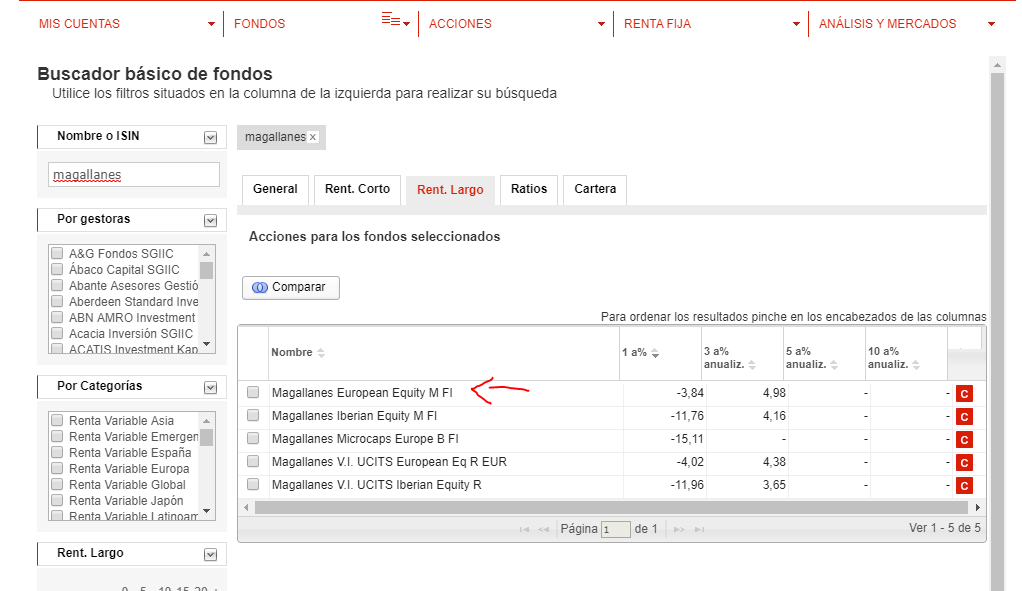
Task: Click the gestoras list scrollbar thumb
Action: pos(207,270)
